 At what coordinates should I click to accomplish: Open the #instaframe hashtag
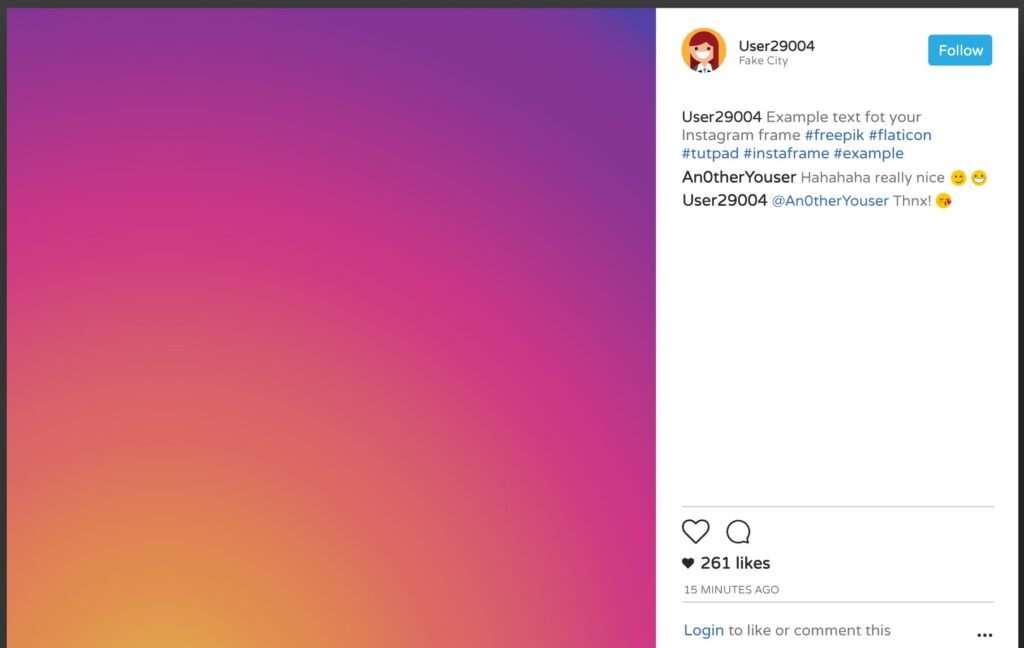click(786, 154)
